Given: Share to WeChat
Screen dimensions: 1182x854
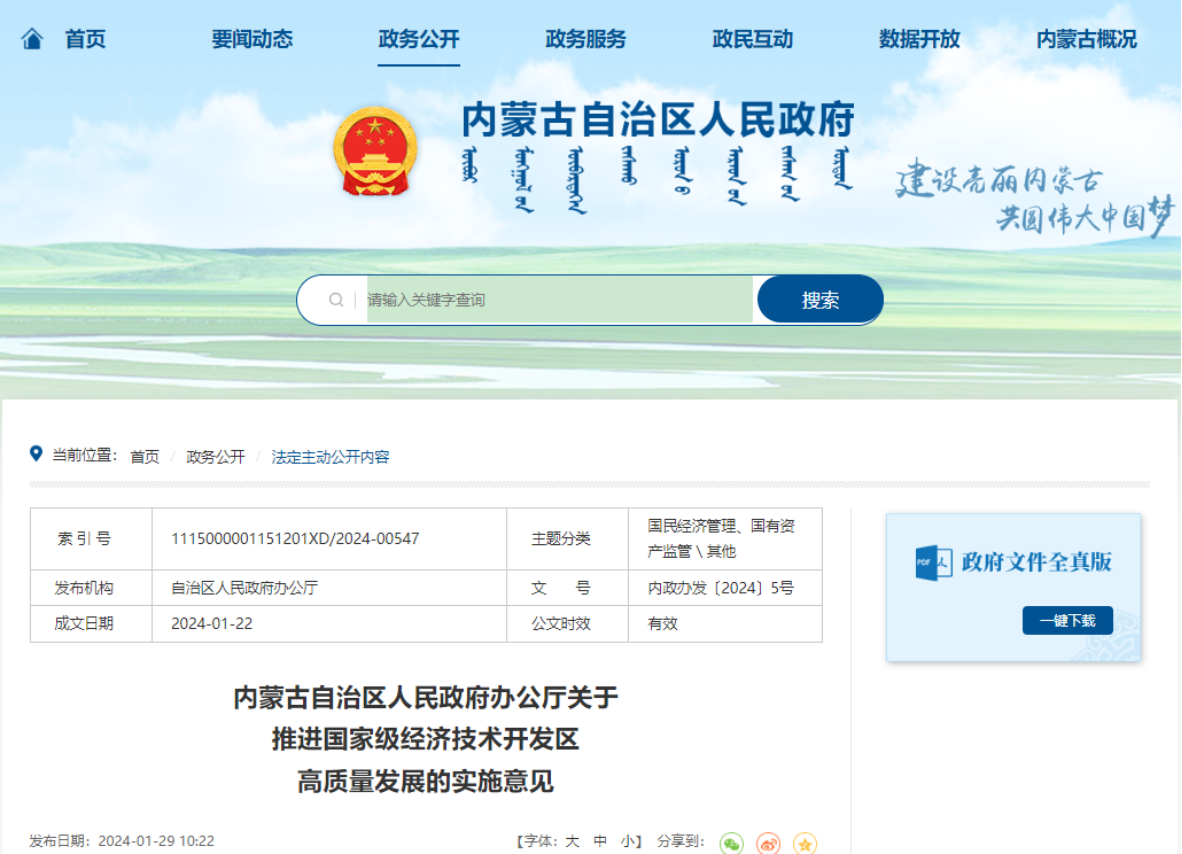Looking at the screenshot, I should (x=731, y=843).
